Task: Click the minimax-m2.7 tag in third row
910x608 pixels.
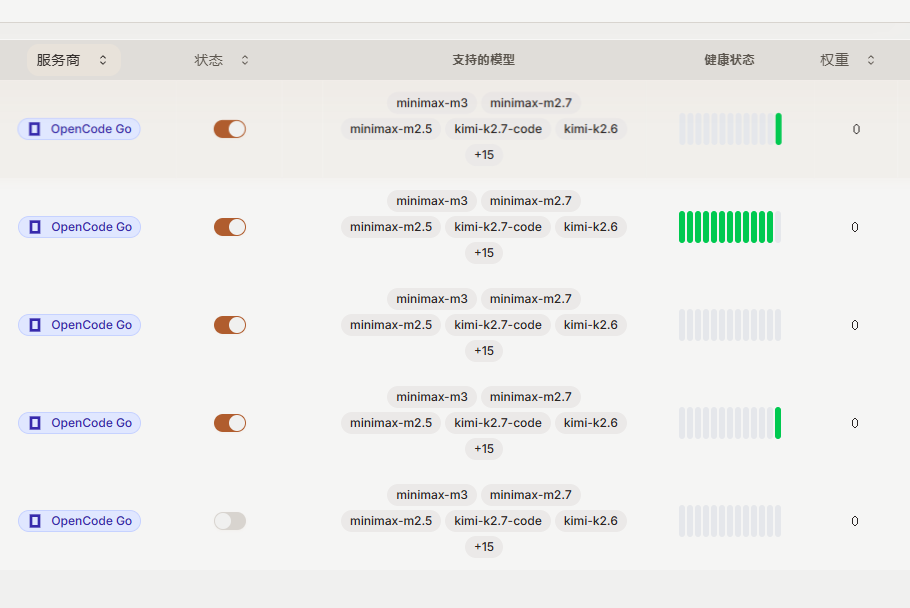Action: click(x=531, y=299)
